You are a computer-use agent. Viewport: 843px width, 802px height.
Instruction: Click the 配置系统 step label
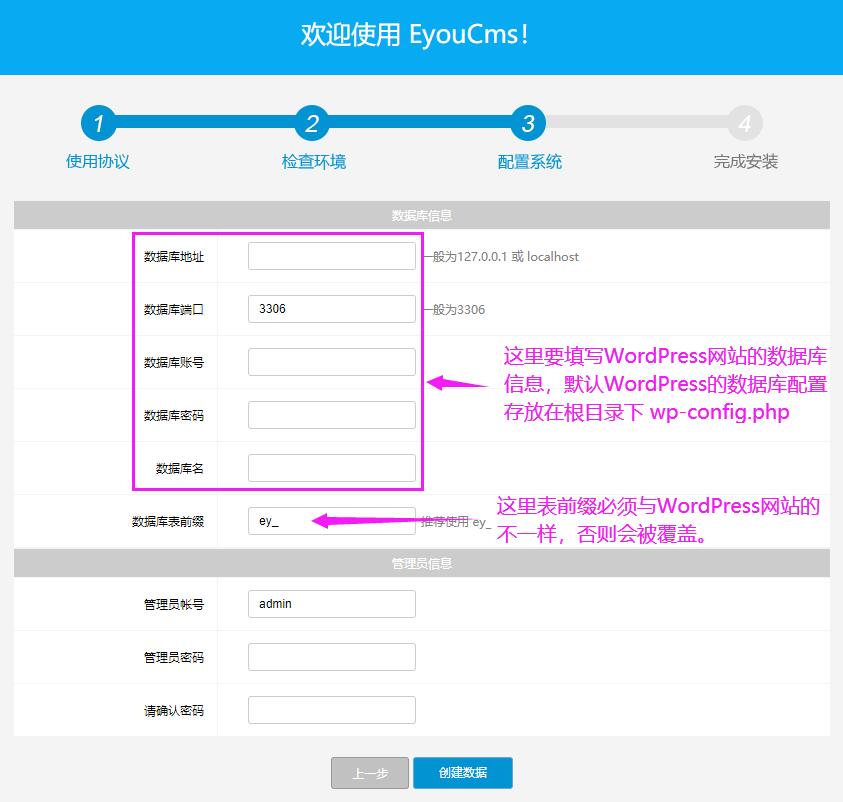[530, 161]
